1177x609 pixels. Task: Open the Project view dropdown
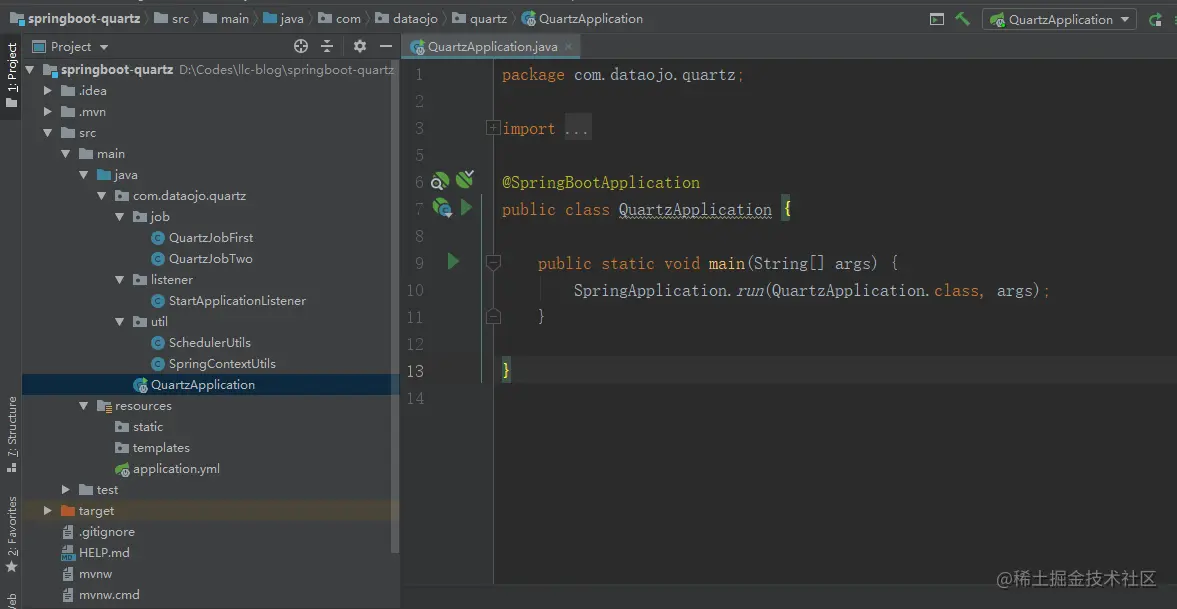104,47
